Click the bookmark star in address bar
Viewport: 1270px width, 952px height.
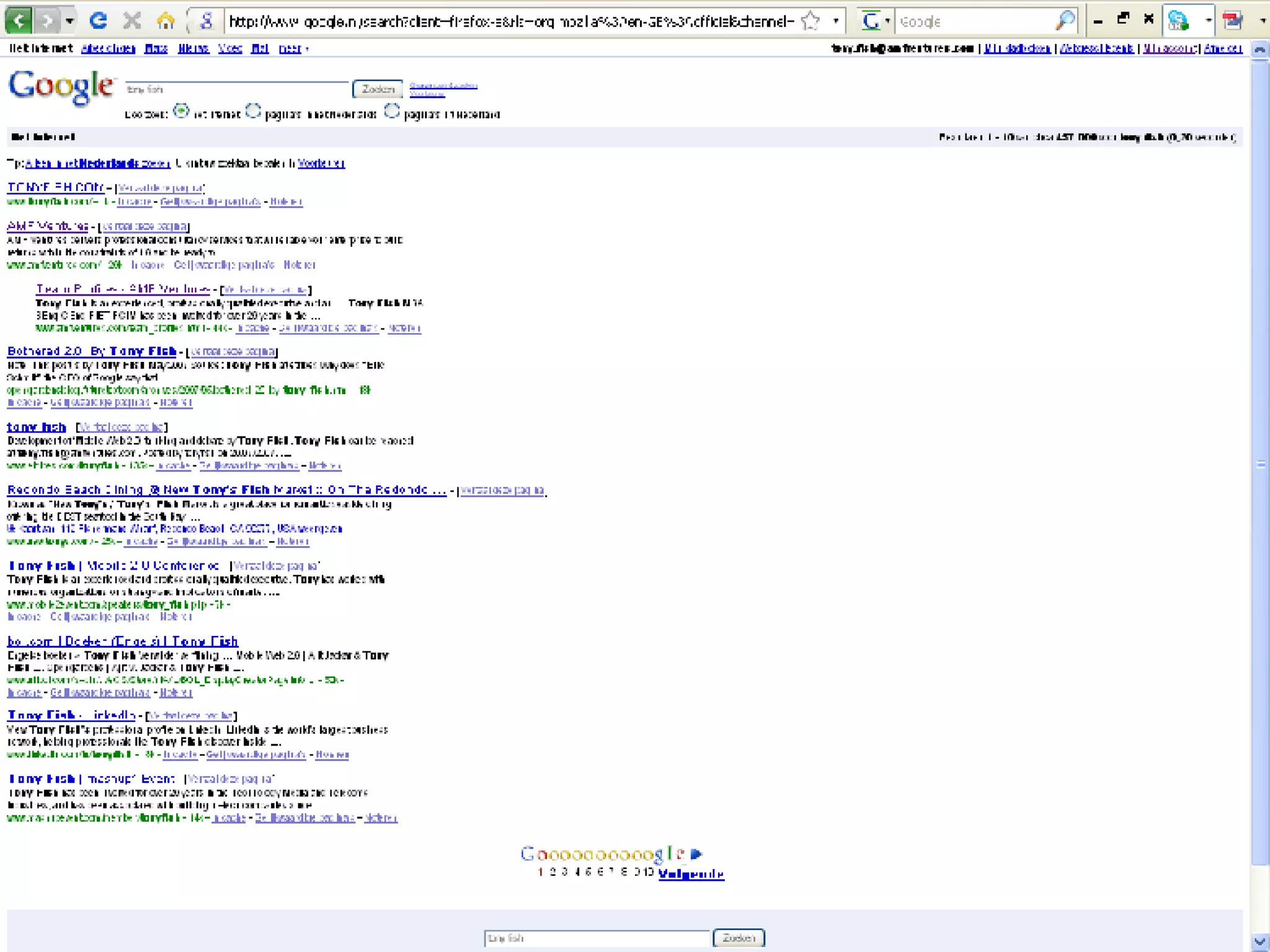810,22
